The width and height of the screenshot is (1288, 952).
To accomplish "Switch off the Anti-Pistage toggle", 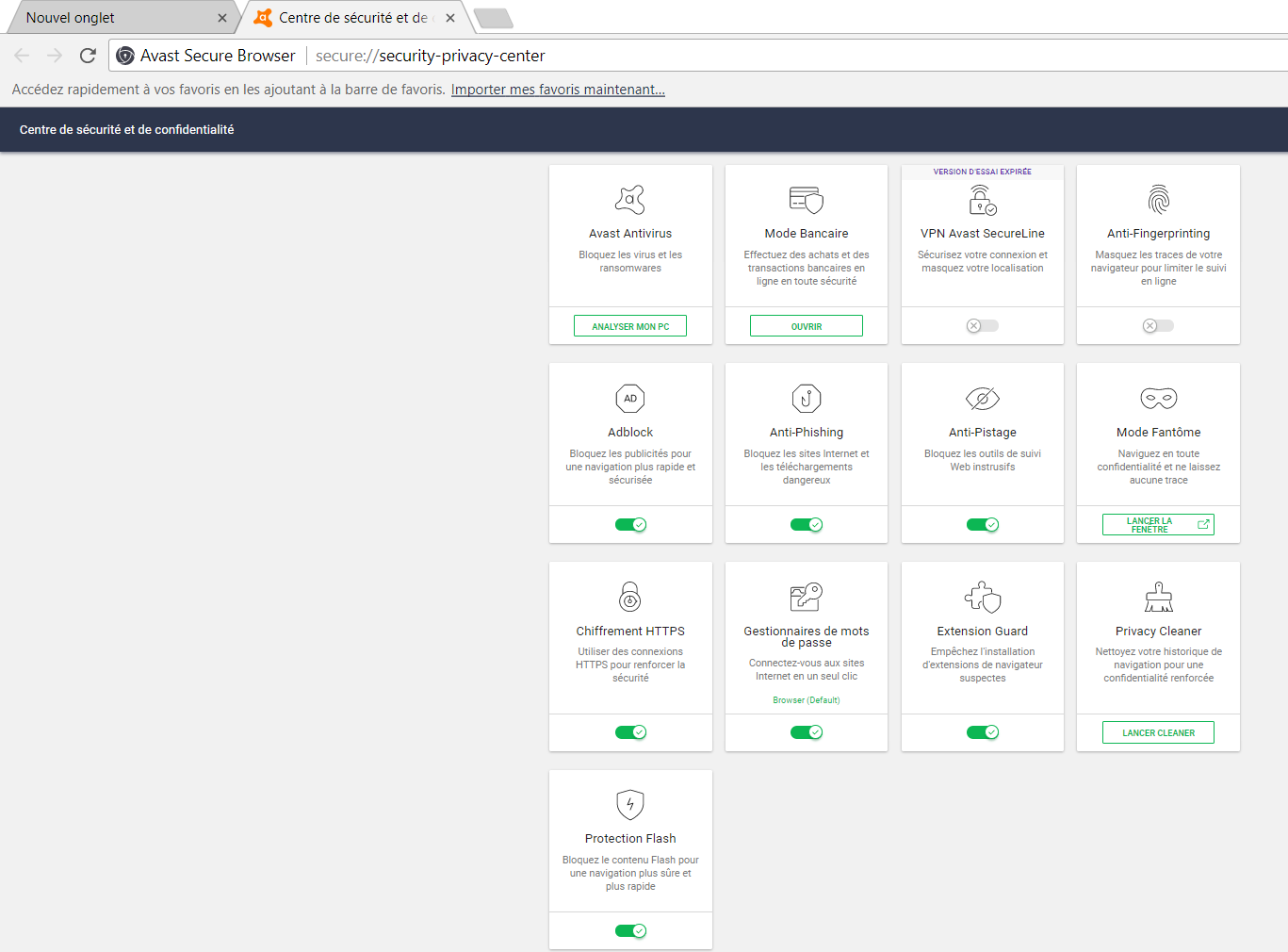I will [x=982, y=525].
